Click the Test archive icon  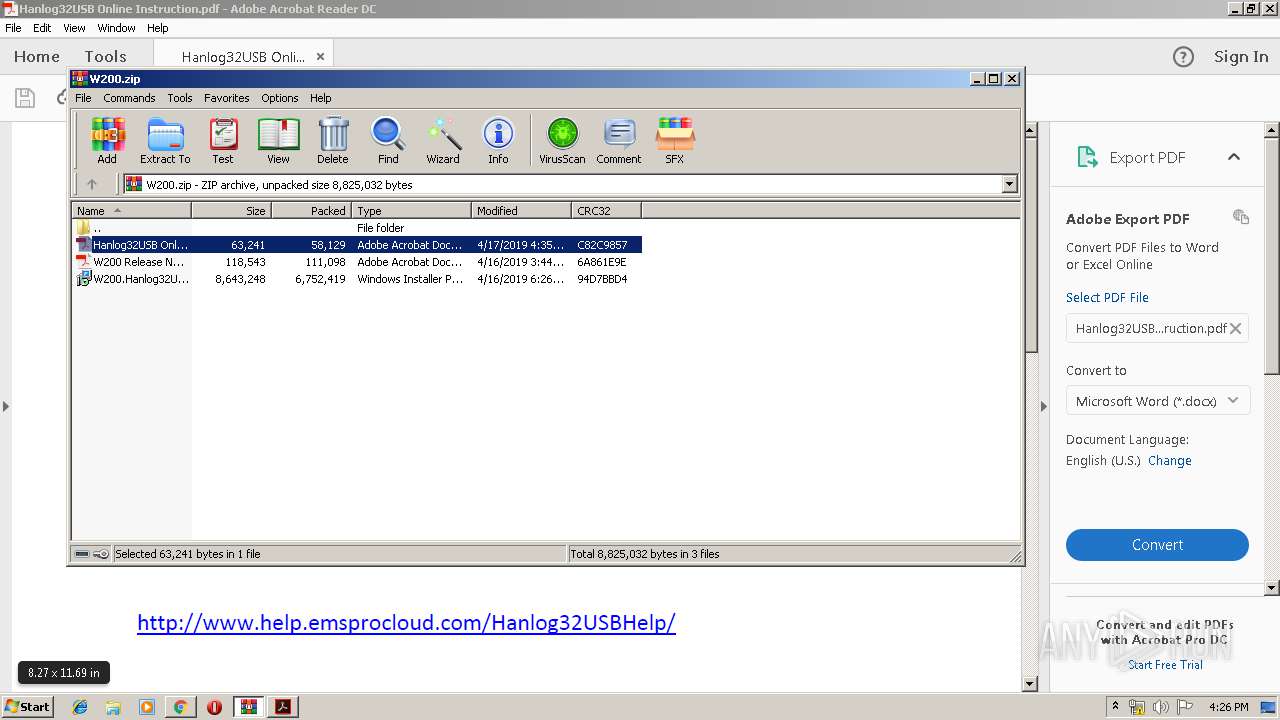point(223,140)
